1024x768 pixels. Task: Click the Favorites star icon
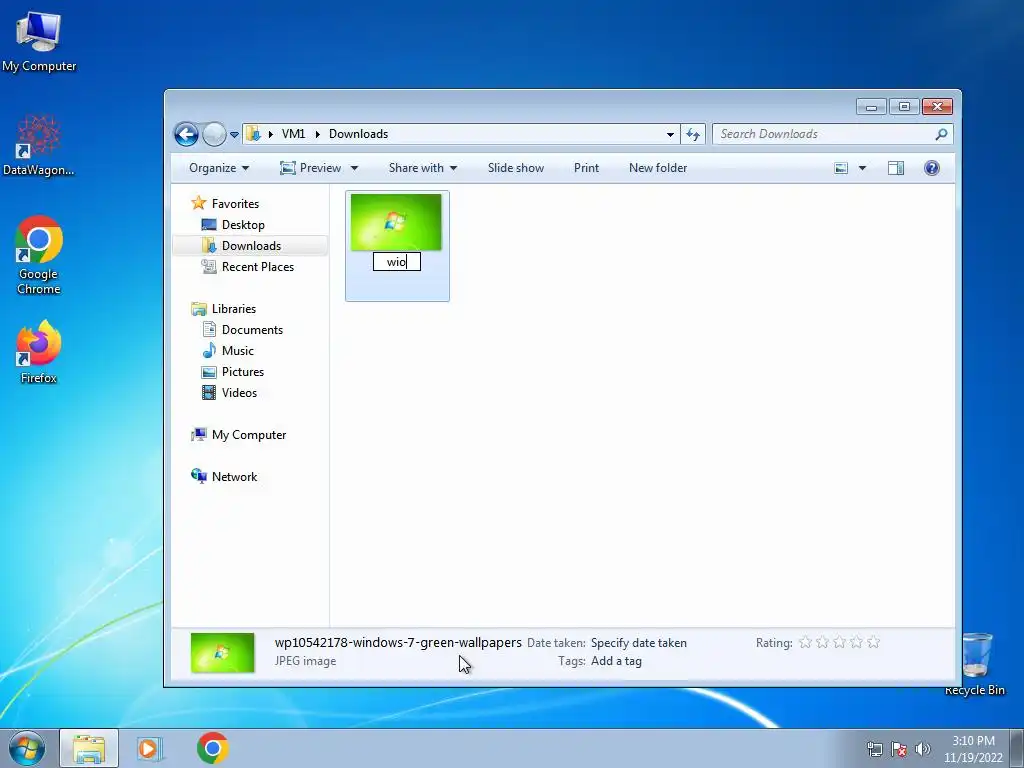point(199,203)
